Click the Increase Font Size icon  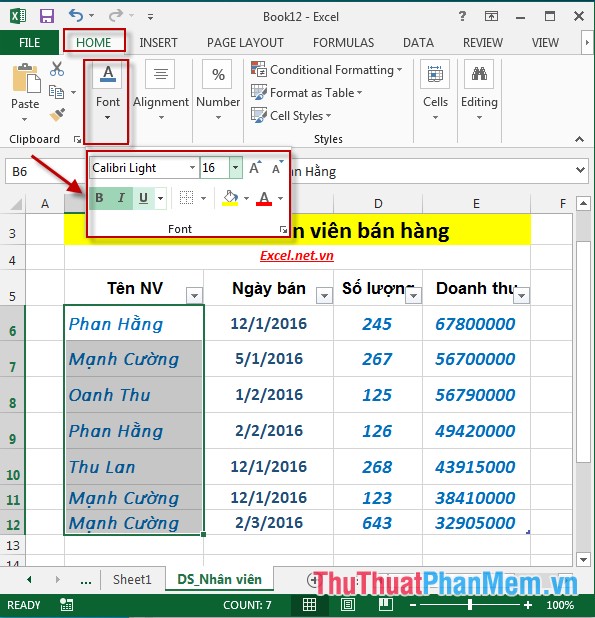click(x=255, y=168)
